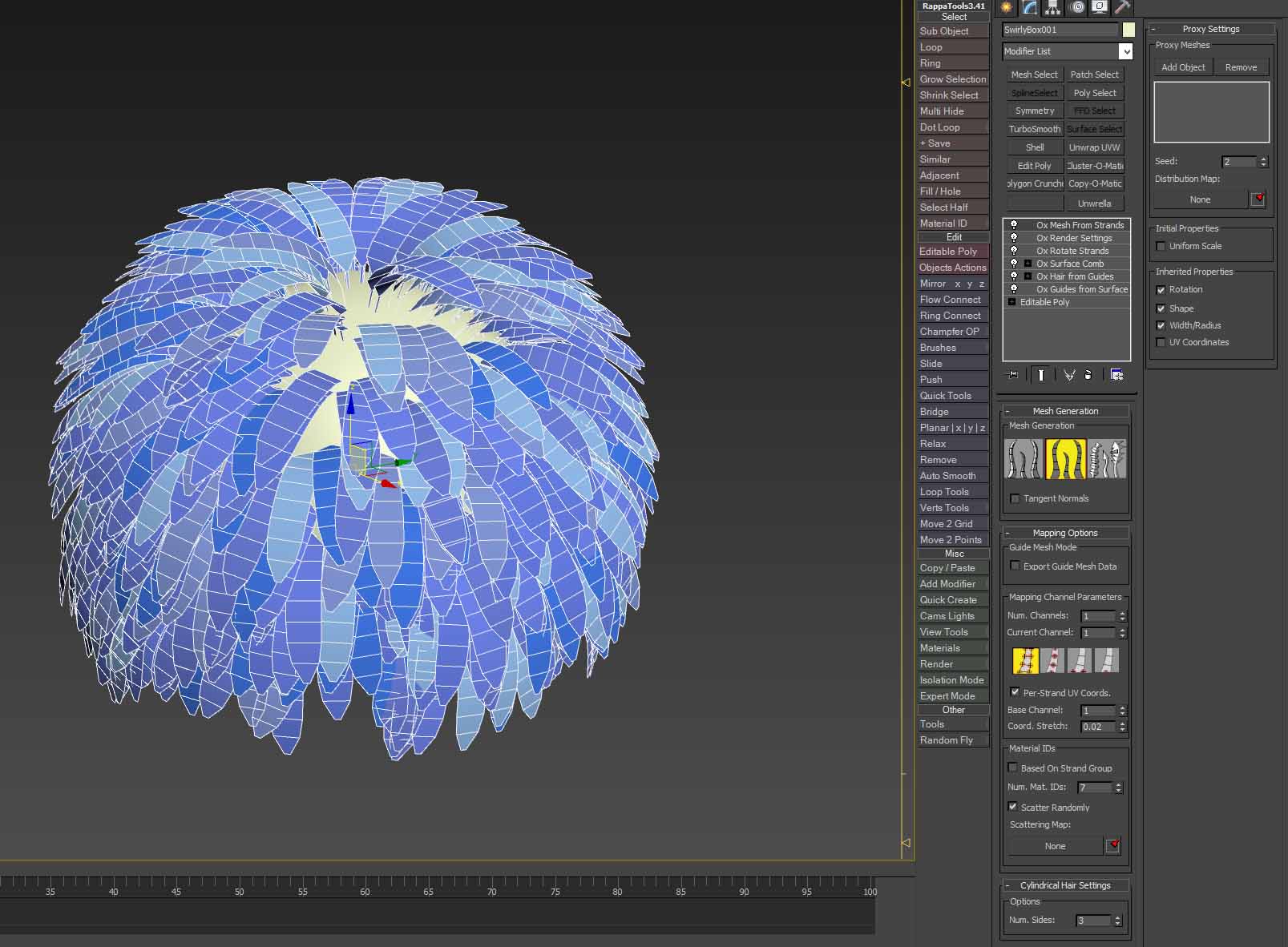Image resolution: width=1288 pixels, height=947 pixels.
Task: Open the Modifier List dropdown
Action: point(1125,51)
